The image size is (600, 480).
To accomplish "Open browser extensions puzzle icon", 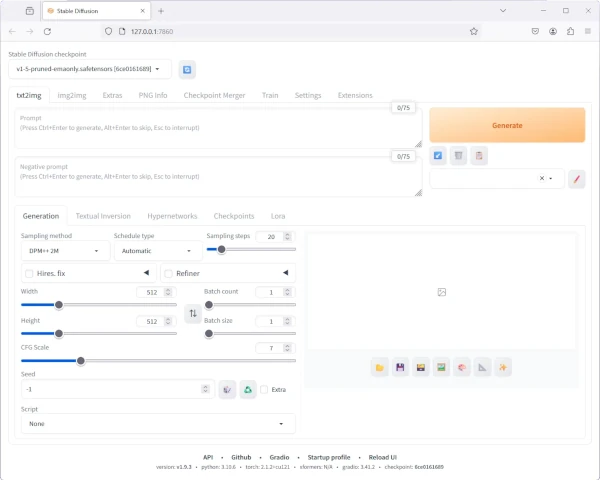I will [571, 31].
